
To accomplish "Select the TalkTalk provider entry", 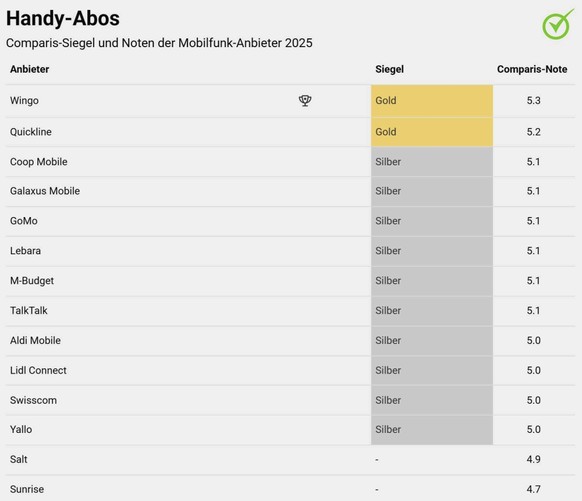I will (x=29, y=311).
